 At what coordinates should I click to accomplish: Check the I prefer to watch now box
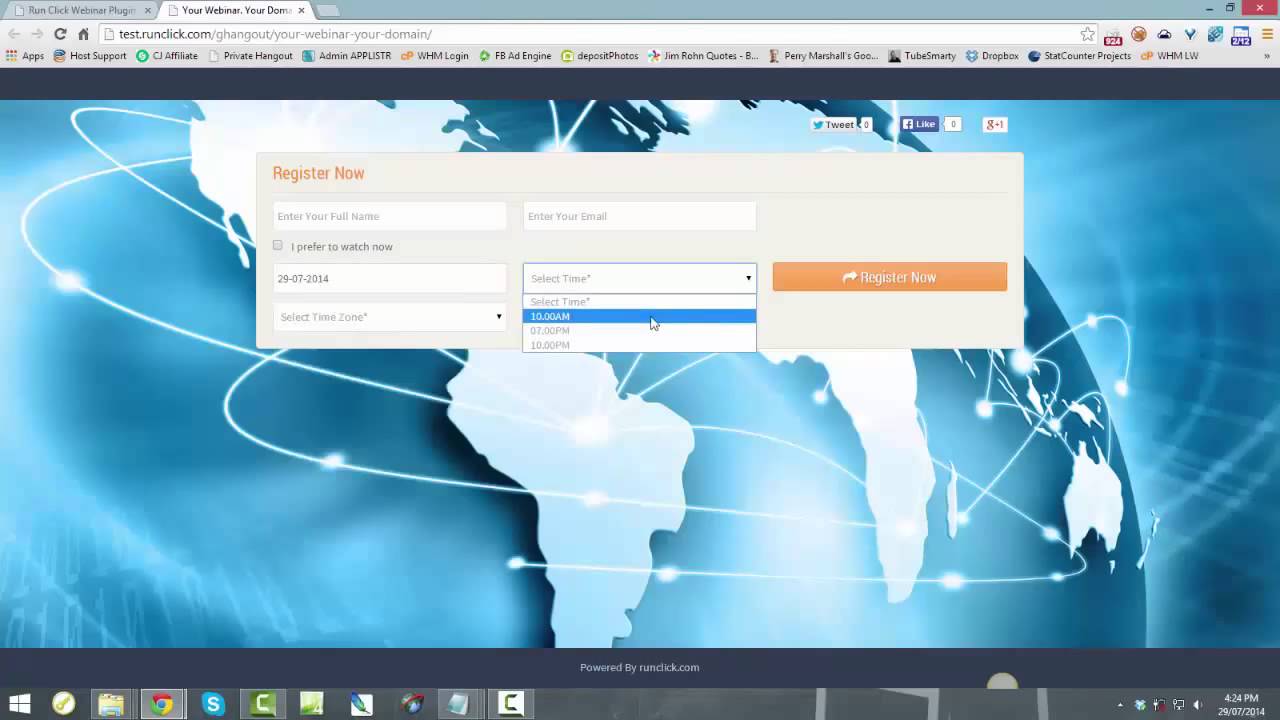point(278,245)
